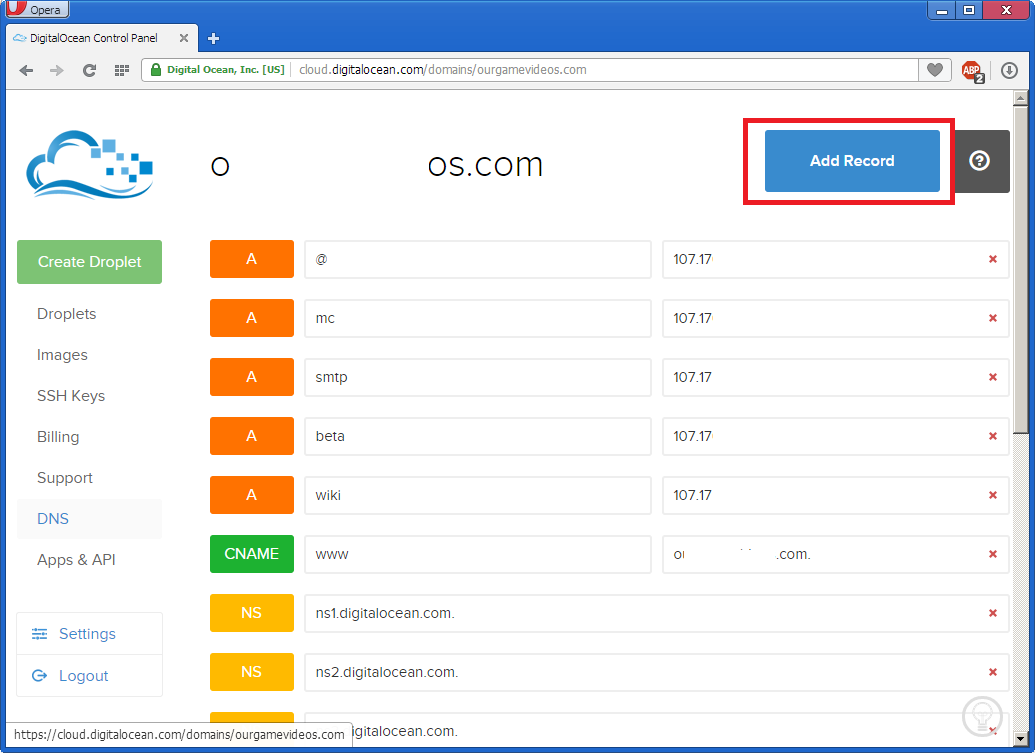Viewport: 1035px width, 753px height.
Task: Click the orange A label of the mc record
Action: click(x=251, y=318)
